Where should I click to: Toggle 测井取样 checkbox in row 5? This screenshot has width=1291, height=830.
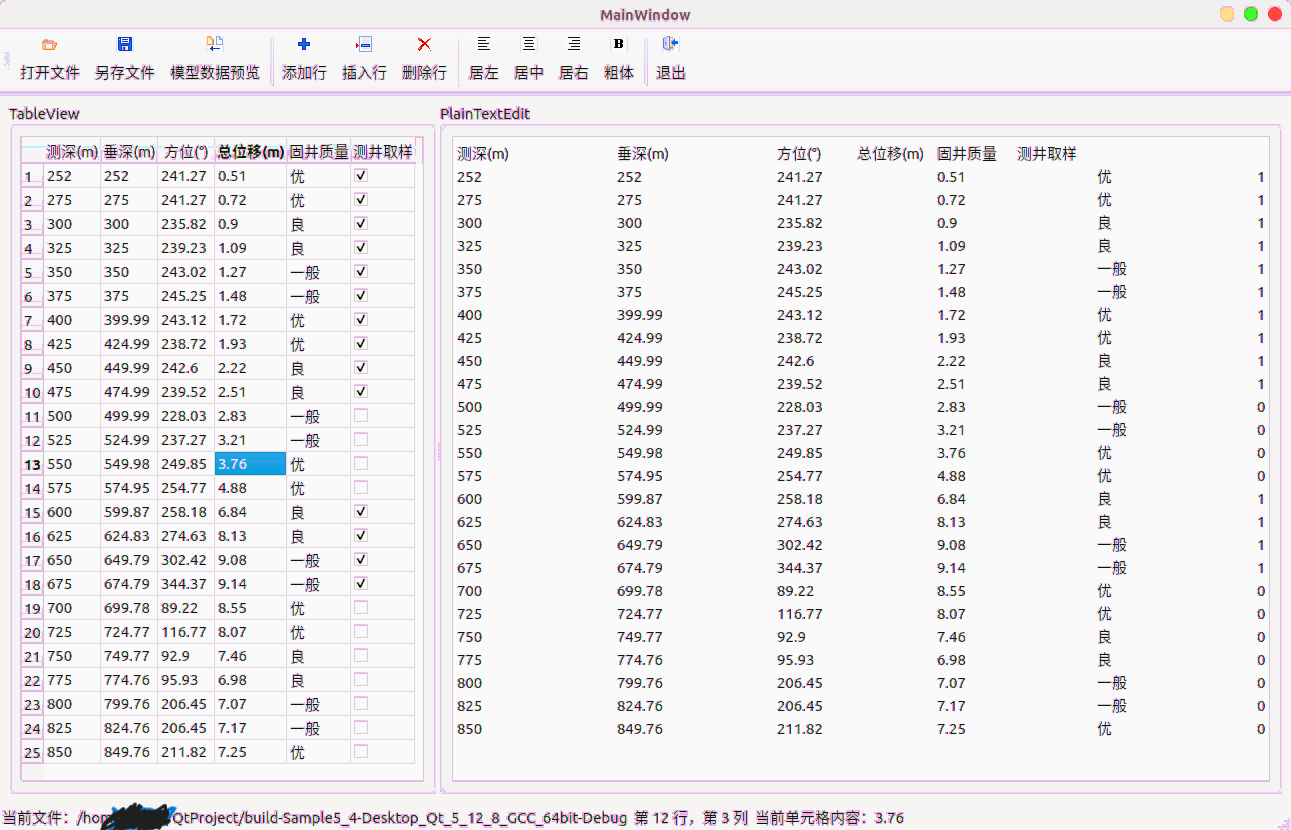(x=361, y=271)
